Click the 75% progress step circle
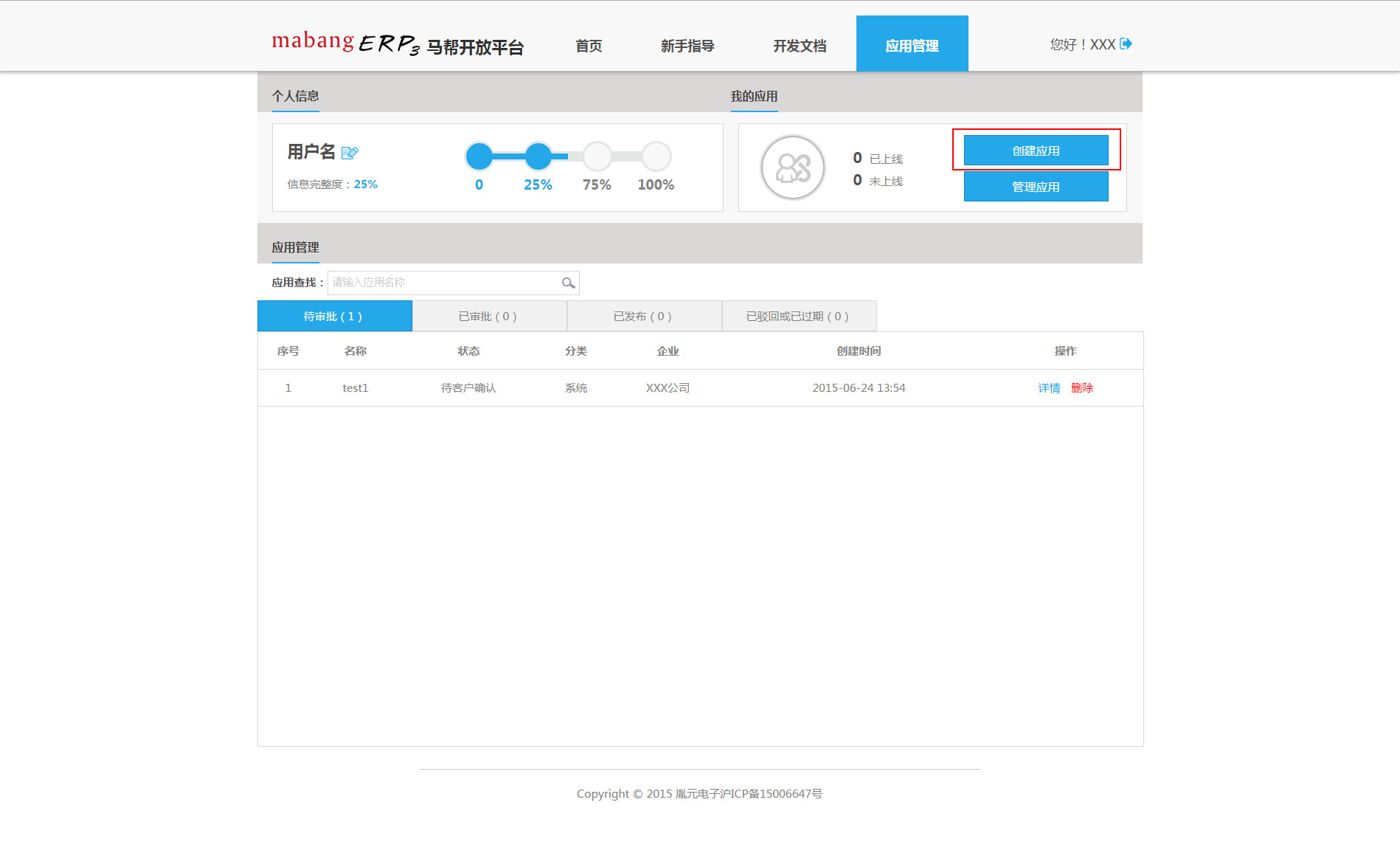 coord(597,156)
